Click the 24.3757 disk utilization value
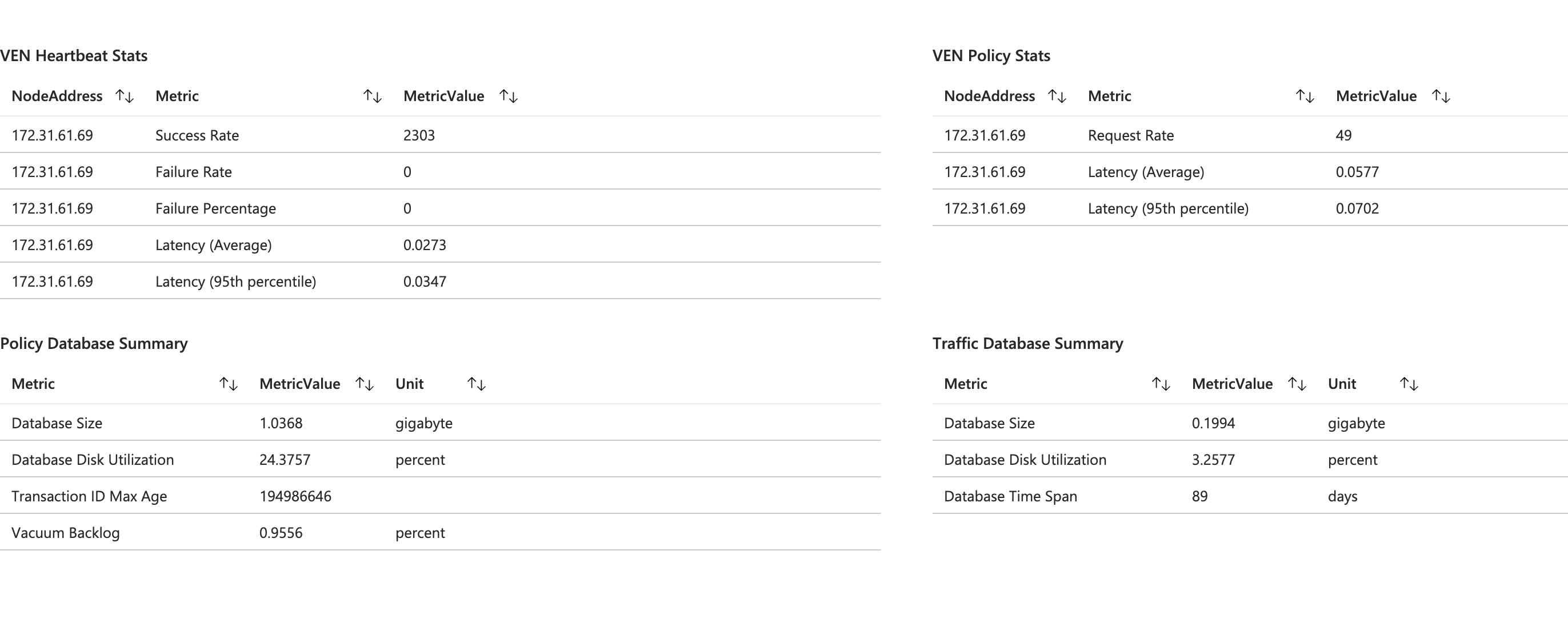 pyautogui.click(x=285, y=460)
